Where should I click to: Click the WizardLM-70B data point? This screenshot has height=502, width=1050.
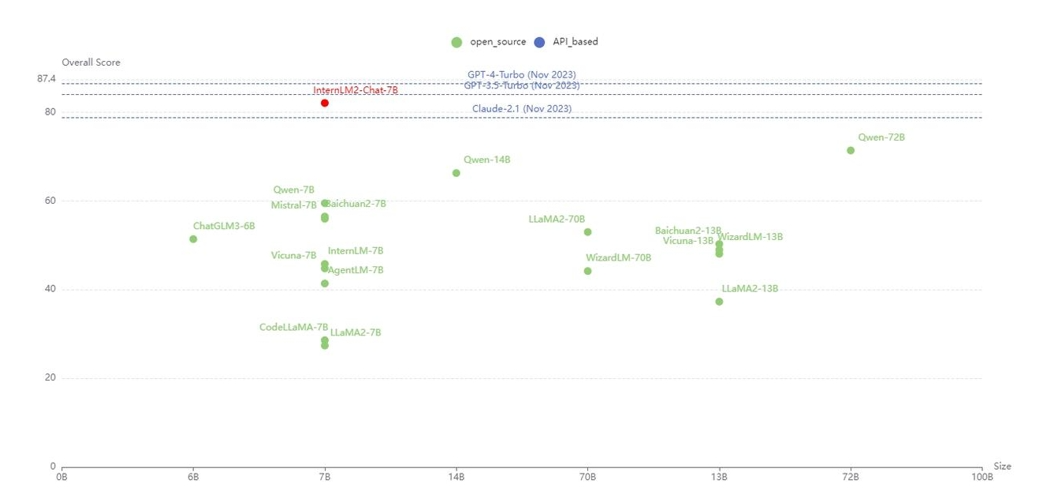(x=588, y=271)
